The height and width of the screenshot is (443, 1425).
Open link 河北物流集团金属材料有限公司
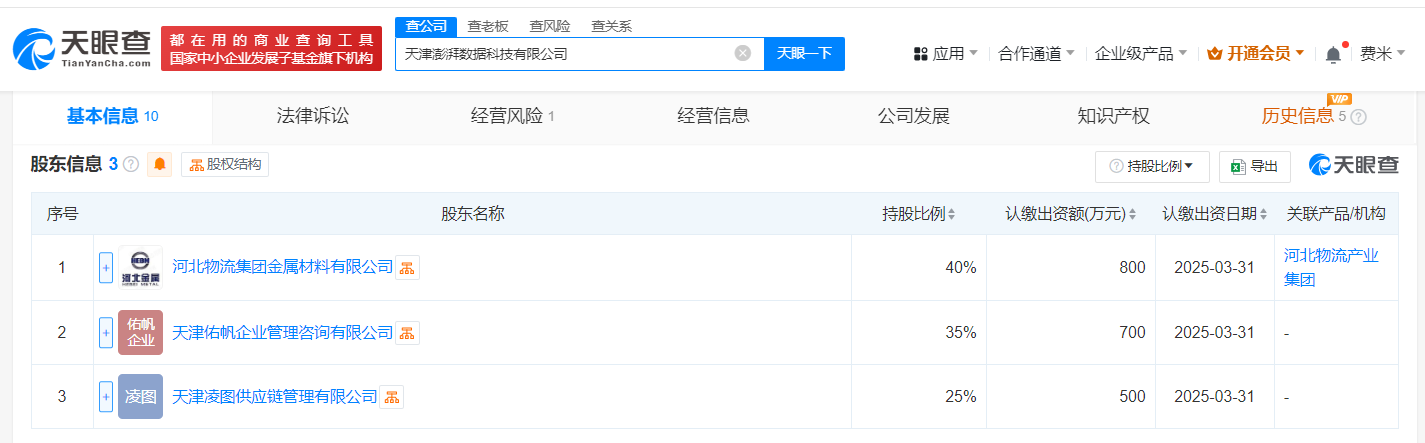[x=283, y=267]
